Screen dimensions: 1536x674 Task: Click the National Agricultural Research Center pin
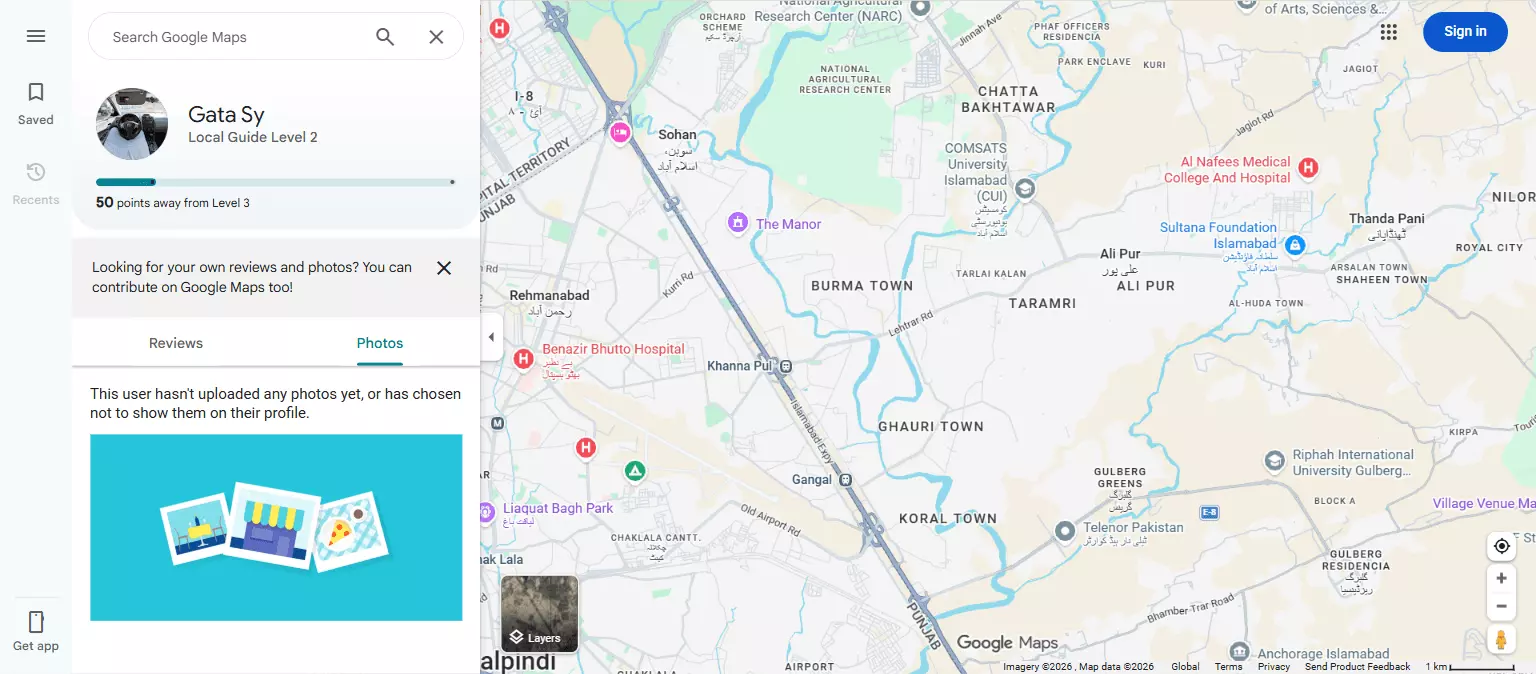click(x=921, y=7)
